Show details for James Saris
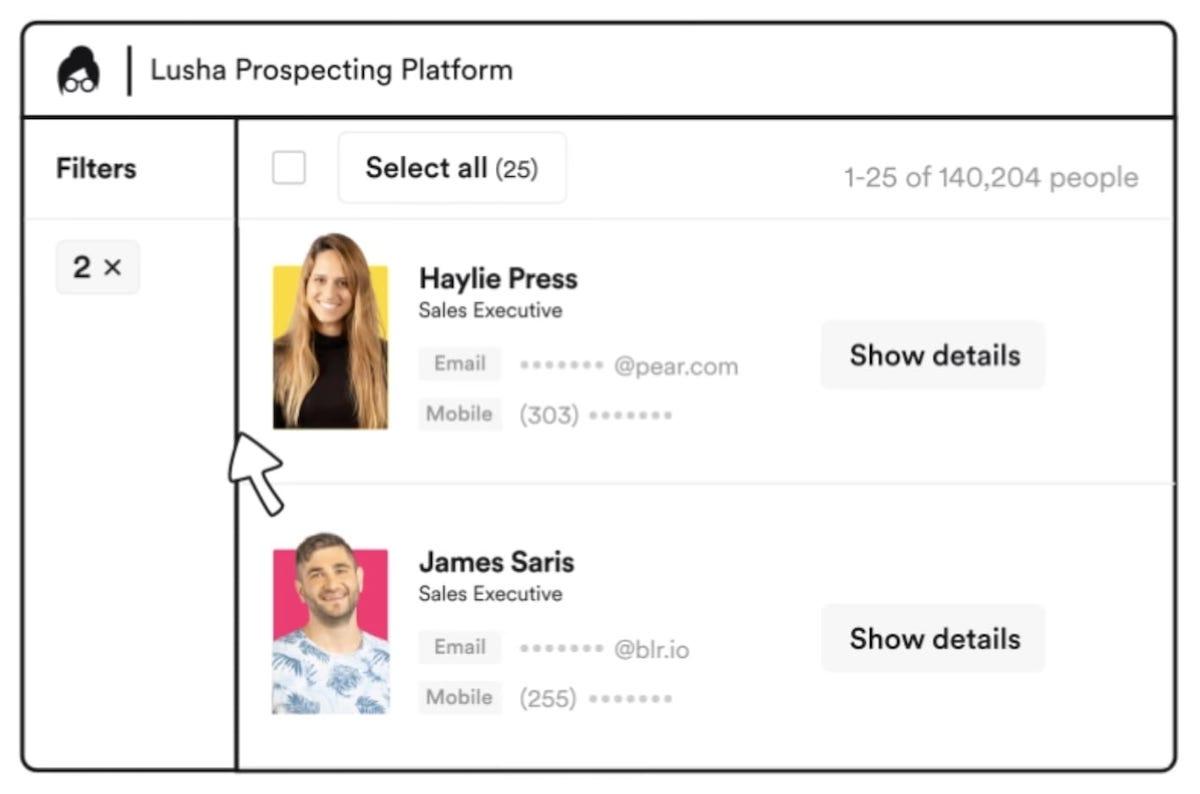The width and height of the screenshot is (1200, 794). point(934,638)
